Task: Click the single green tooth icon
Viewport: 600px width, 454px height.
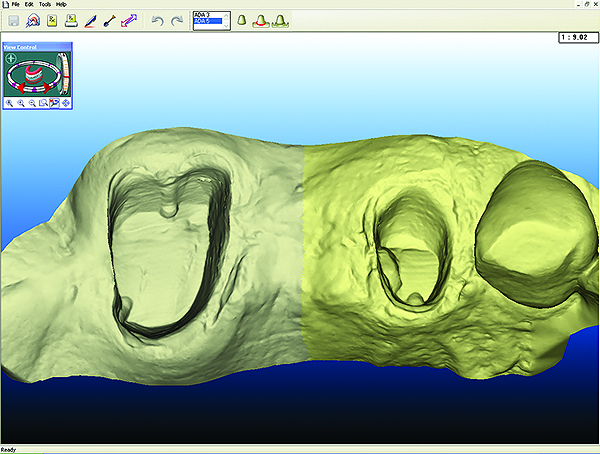Action: (x=244, y=20)
